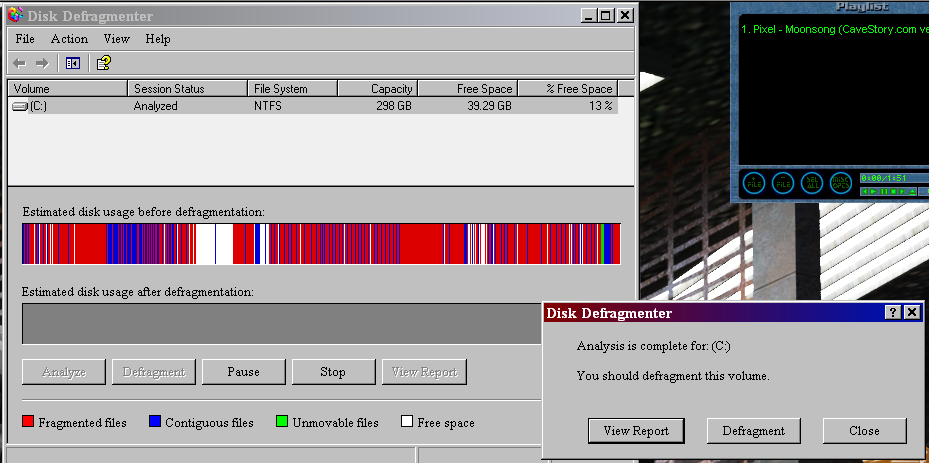
Task: Open the Help toolbar icon with question mark
Action: click(x=104, y=62)
